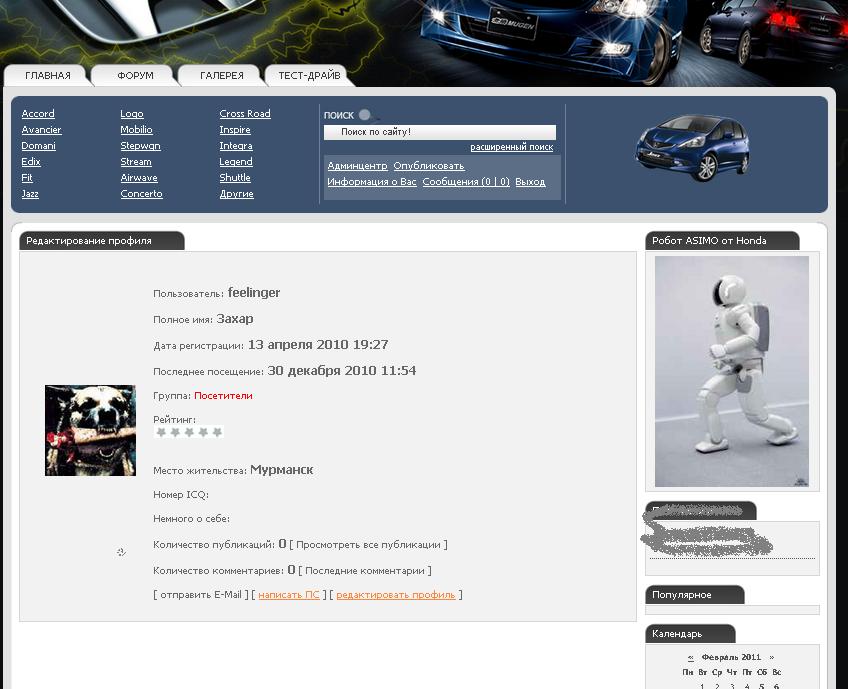Viewport: 848px width, 689px height.
Task: Open редактировать профиль link
Action: click(396, 595)
